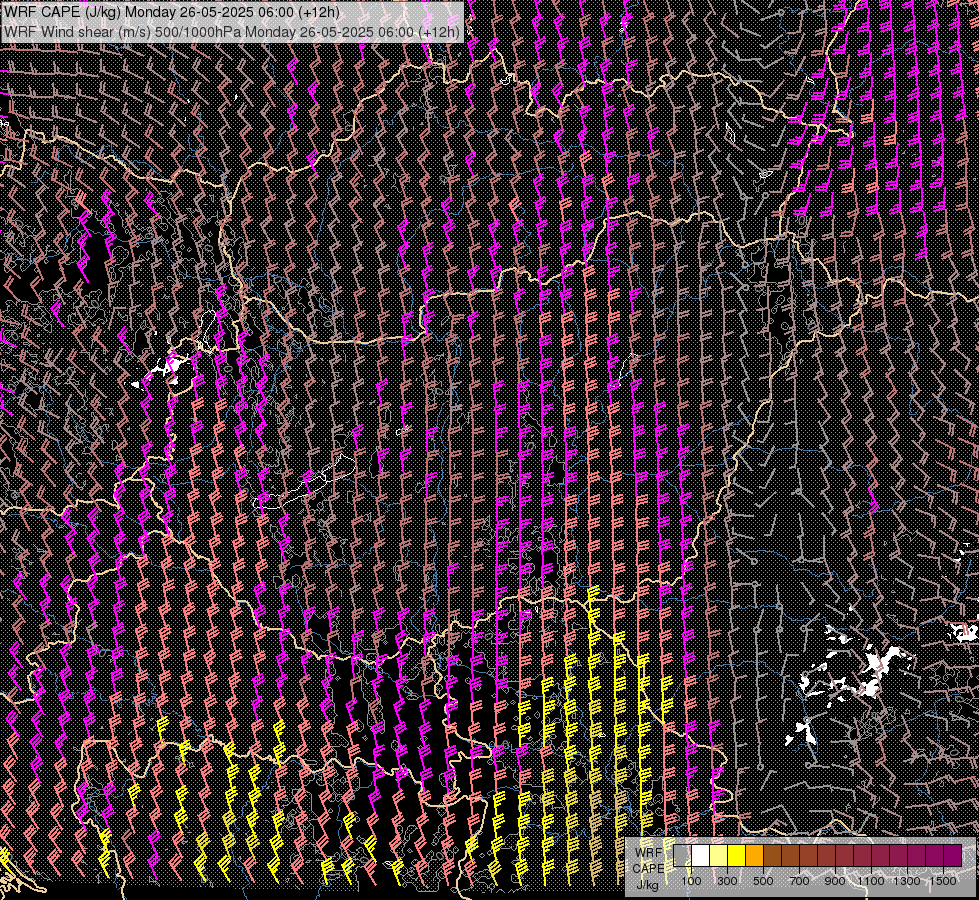The height and width of the screenshot is (900, 979).
Task: Click the WRF CAPE title line
Action: tap(172, 13)
